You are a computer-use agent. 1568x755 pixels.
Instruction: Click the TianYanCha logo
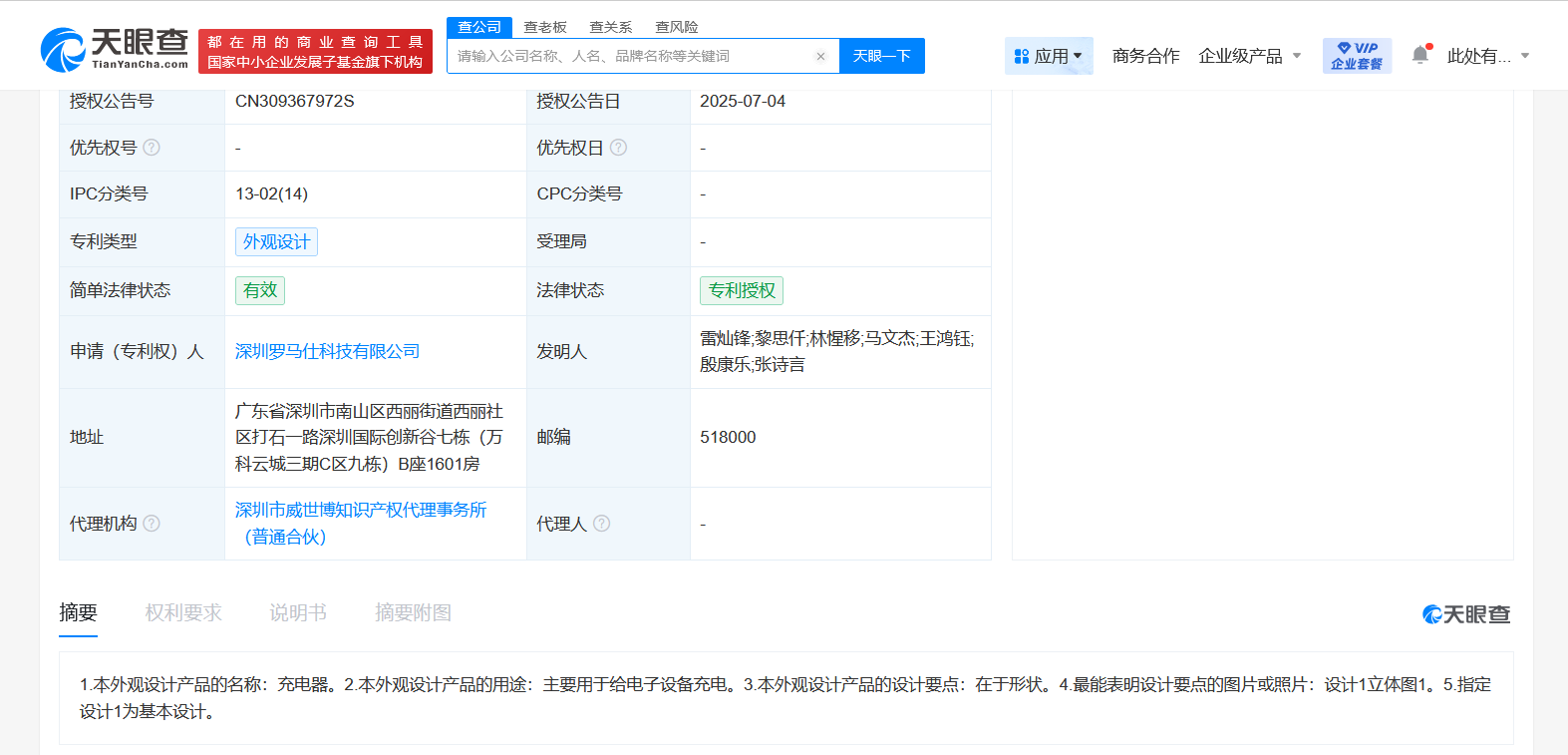tap(115, 49)
